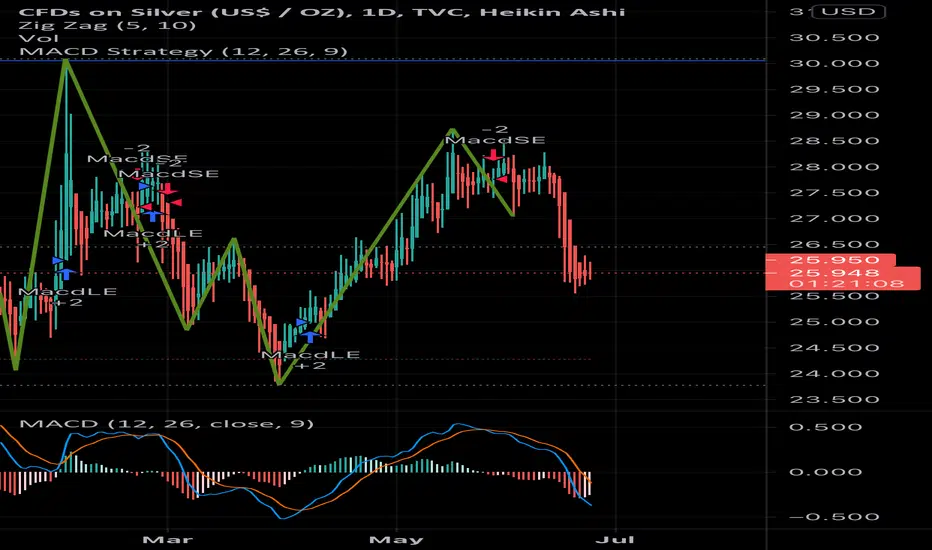The image size is (932, 550).
Task: Click the 30.000 price axis label
Action: [834, 64]
